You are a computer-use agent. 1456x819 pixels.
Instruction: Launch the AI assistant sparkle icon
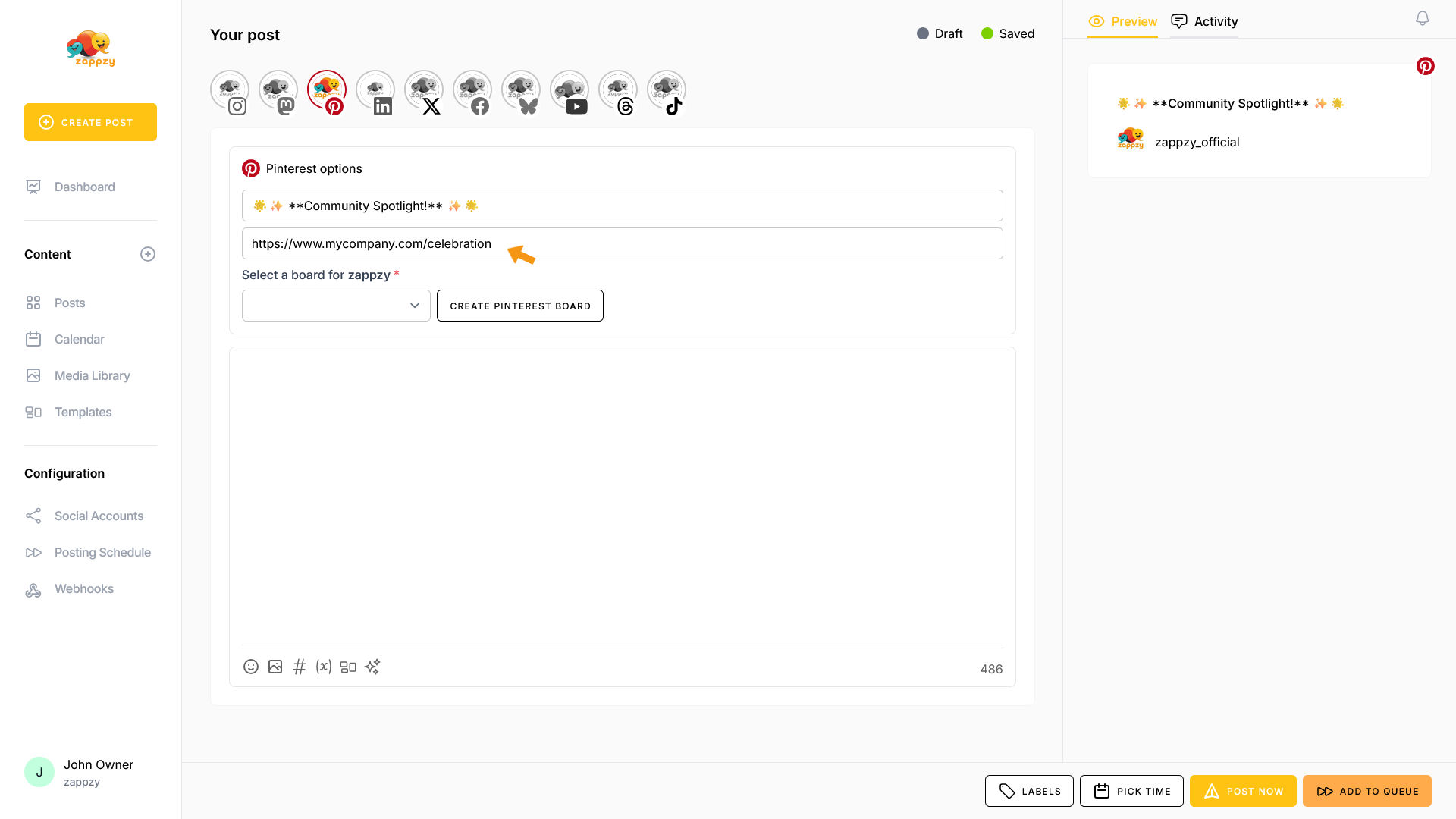(372, 667)
